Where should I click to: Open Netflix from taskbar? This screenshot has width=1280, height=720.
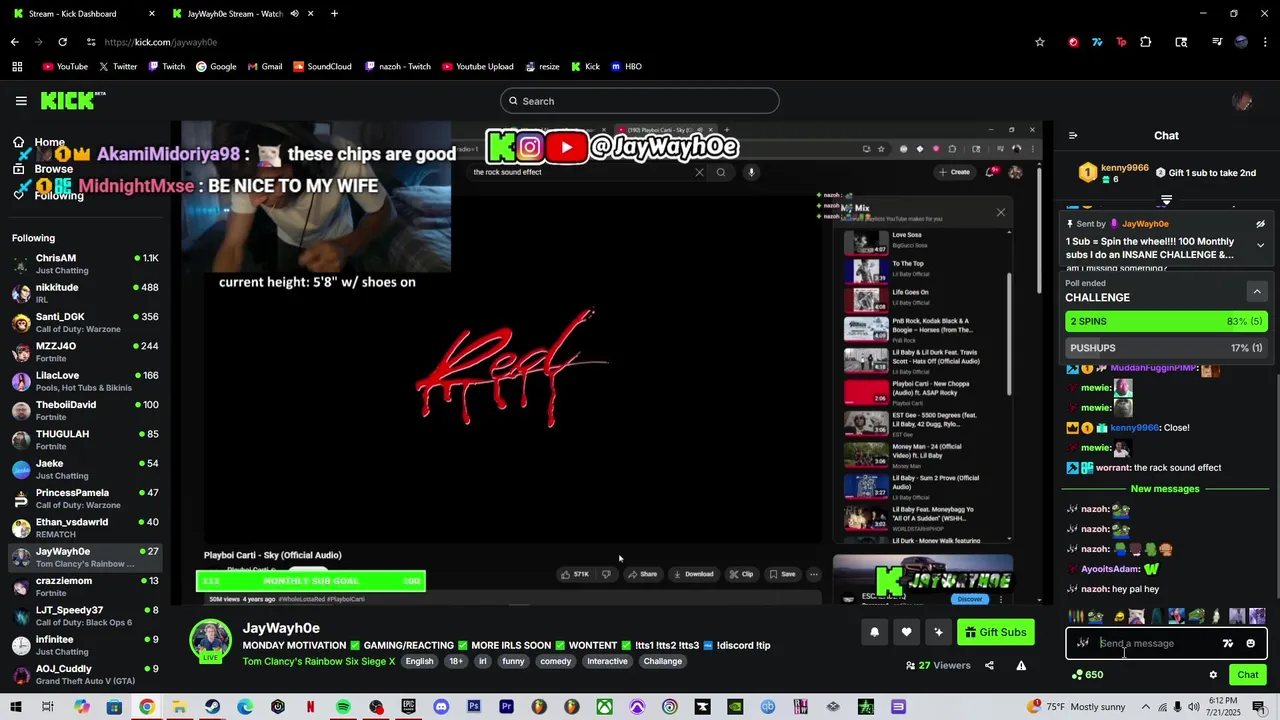[310, 707]
